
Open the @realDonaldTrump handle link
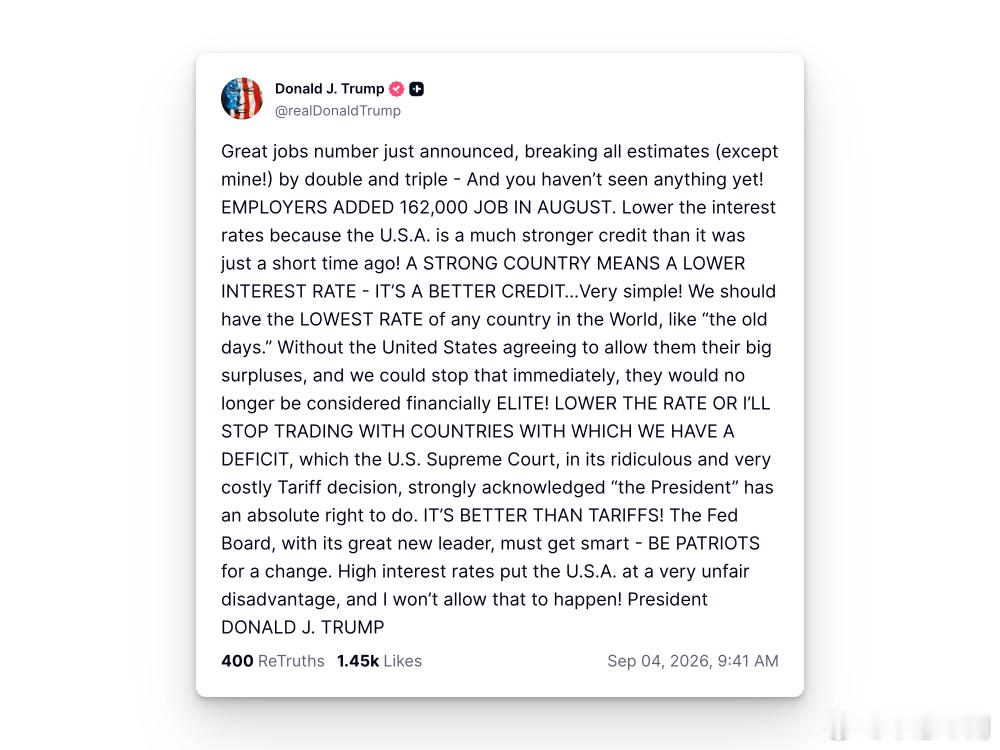coord(337,110)
